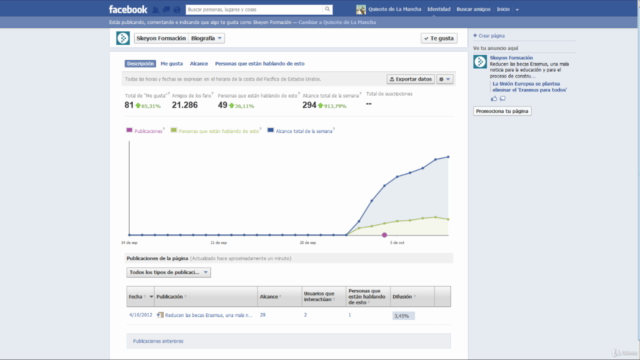Sort by the Difusión column header
The width and height of the screenshot is (640, 360).
[412, 297]
